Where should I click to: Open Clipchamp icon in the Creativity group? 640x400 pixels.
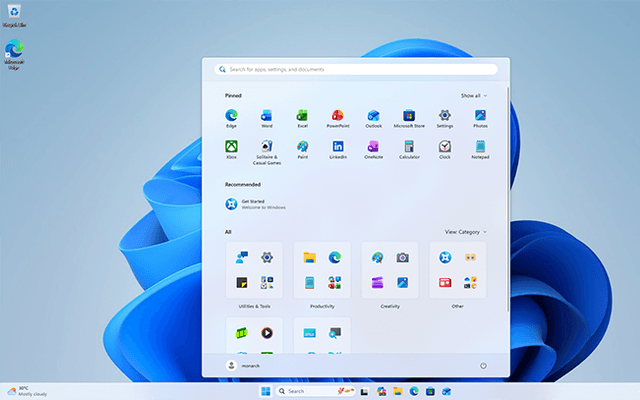coord(377,282)
